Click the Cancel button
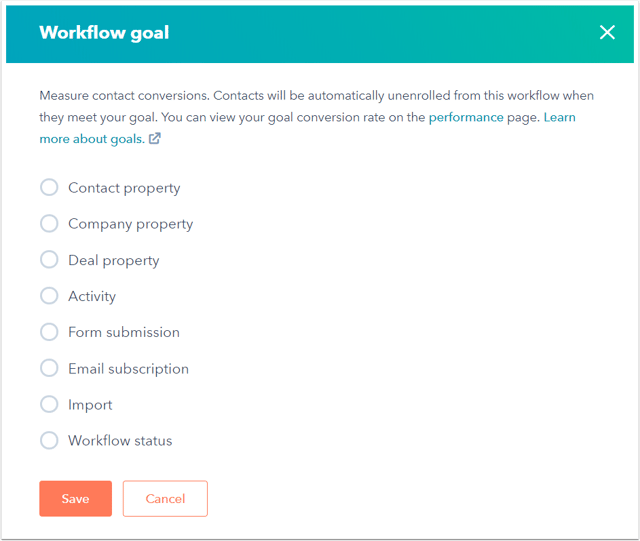The height and width of the screenshot is (541, 640). (x=165, y=499)
